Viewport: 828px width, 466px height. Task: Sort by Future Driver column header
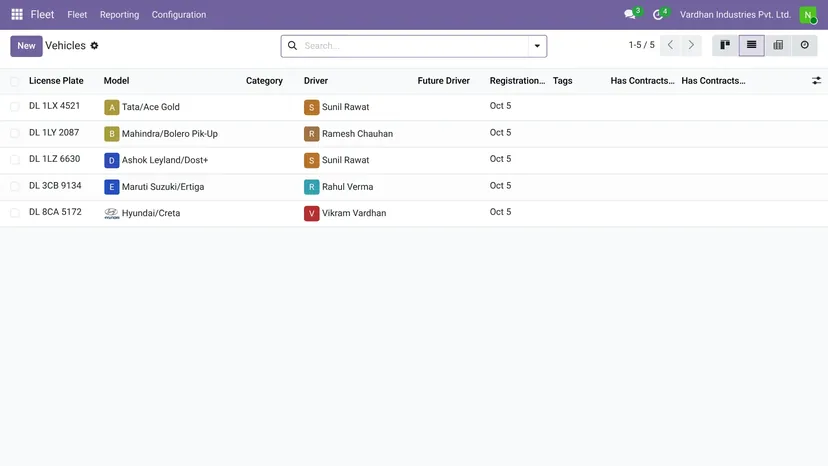click(444, 81)
